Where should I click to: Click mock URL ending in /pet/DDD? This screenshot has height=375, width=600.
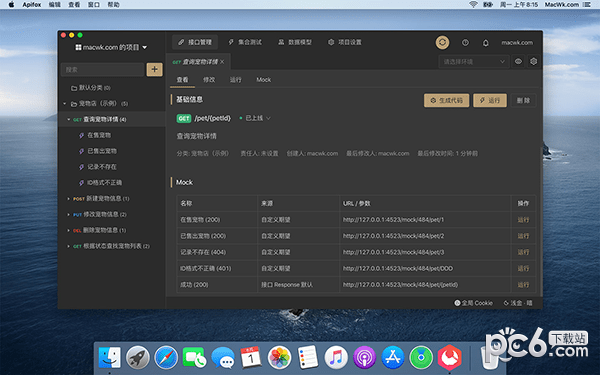click(398, 269)
